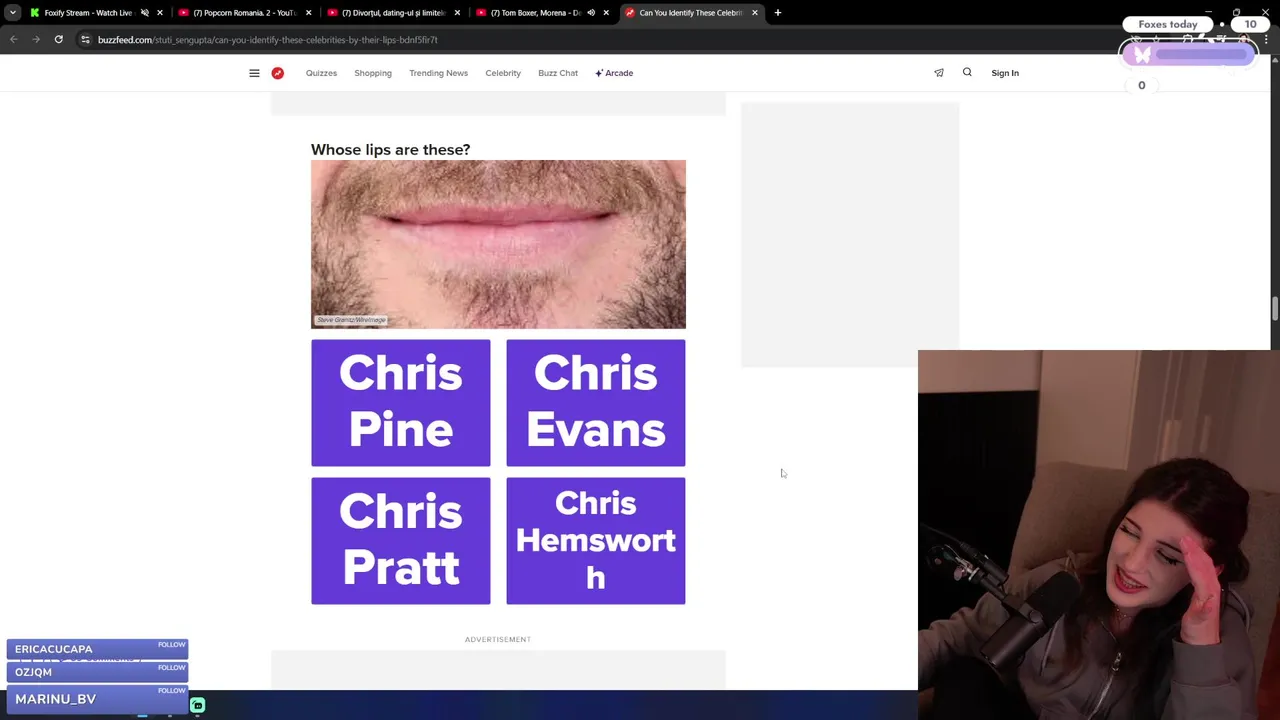Click the paper plane share icon
1280x720 pixels.
(939, 73)
